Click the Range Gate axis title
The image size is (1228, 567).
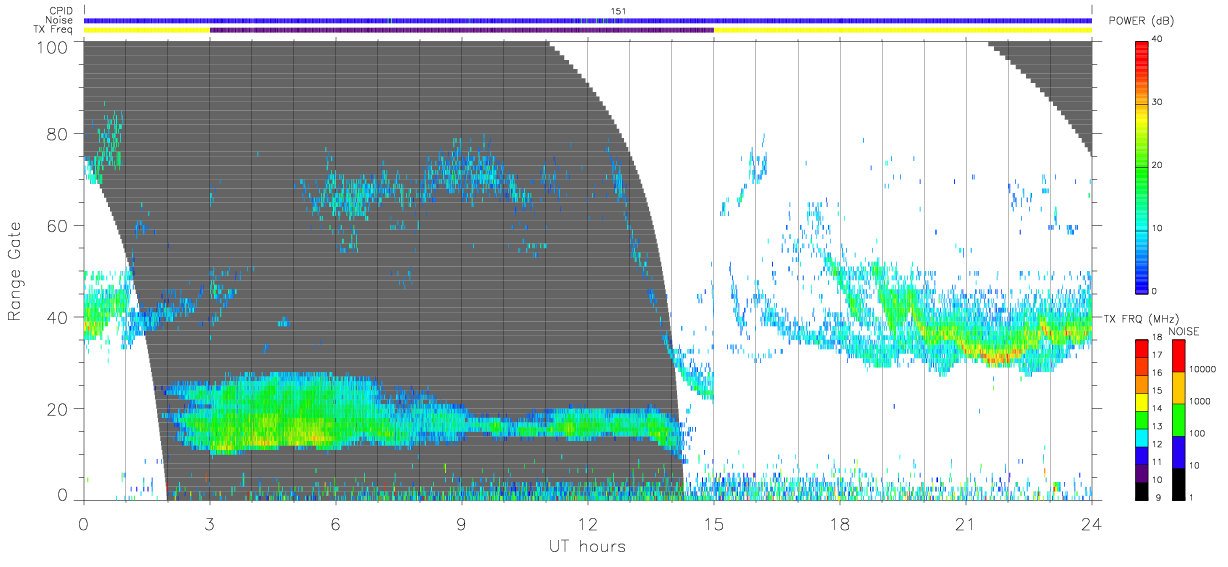click(x=15, y=271)
